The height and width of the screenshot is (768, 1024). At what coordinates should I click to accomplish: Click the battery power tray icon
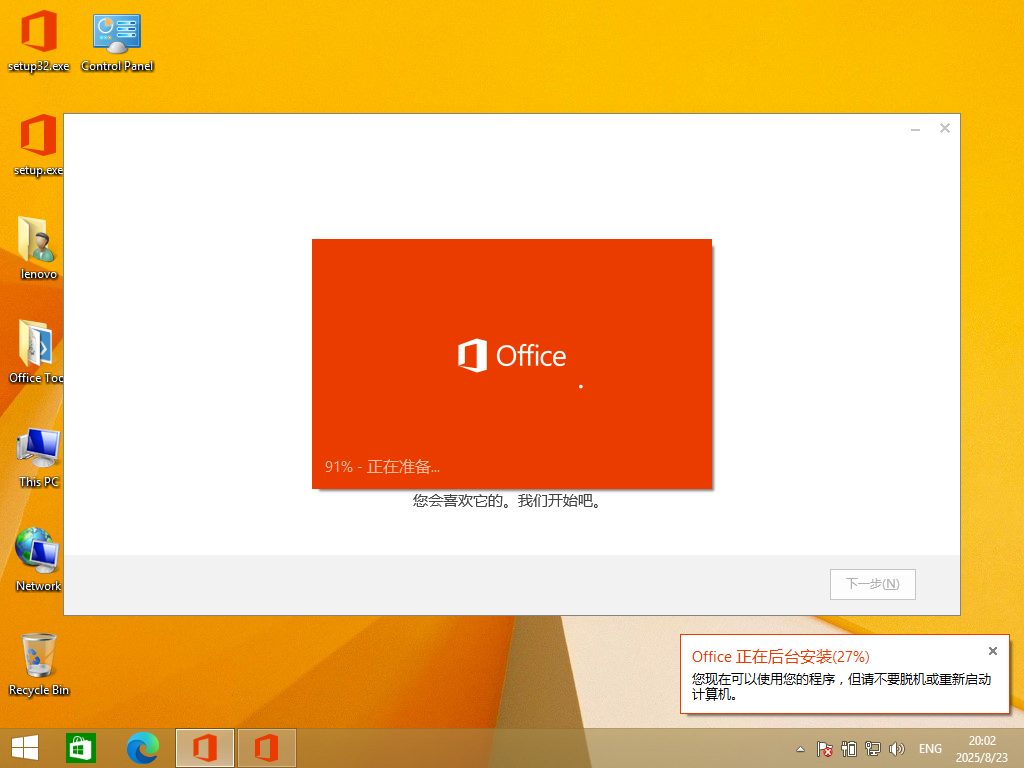[849, 748]
